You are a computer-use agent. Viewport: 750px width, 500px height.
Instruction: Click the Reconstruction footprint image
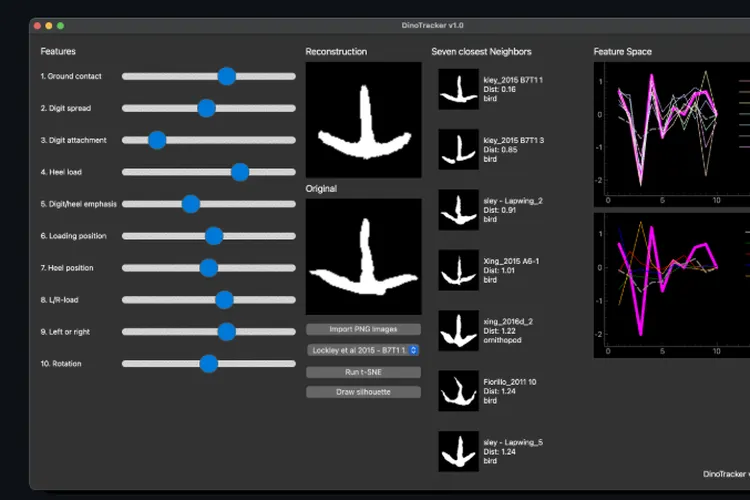(x=363, y=120)
